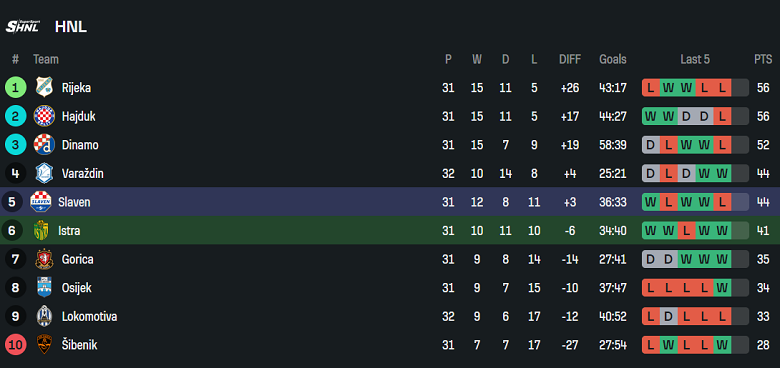Select the Gorica club crest
The width and height of the screenshot is (780, 368).
click(x=44, y=259)
